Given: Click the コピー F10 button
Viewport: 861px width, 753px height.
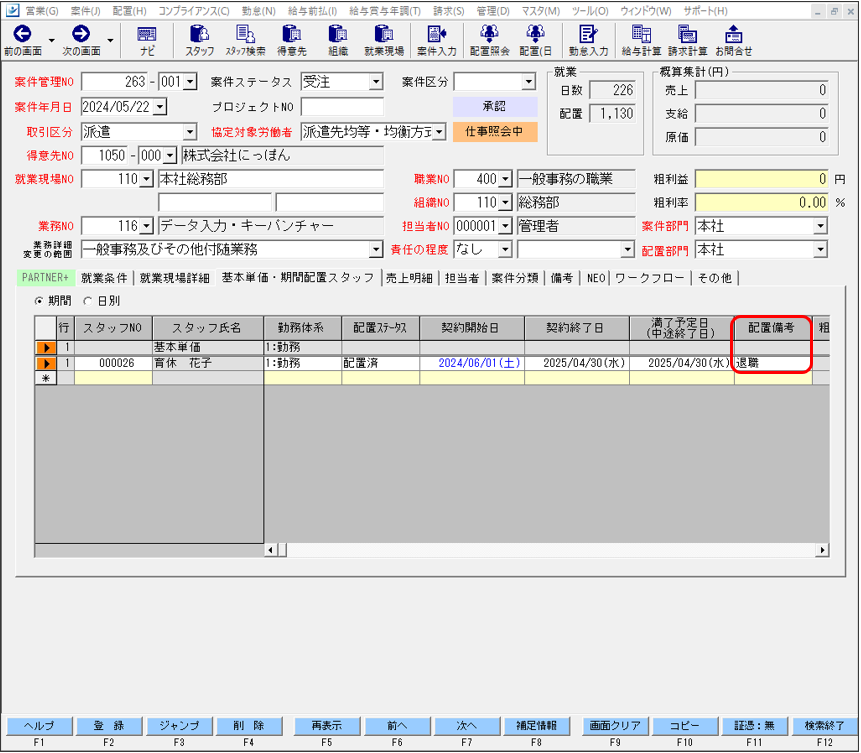Looking at the screenshot, I should point(685,726).
